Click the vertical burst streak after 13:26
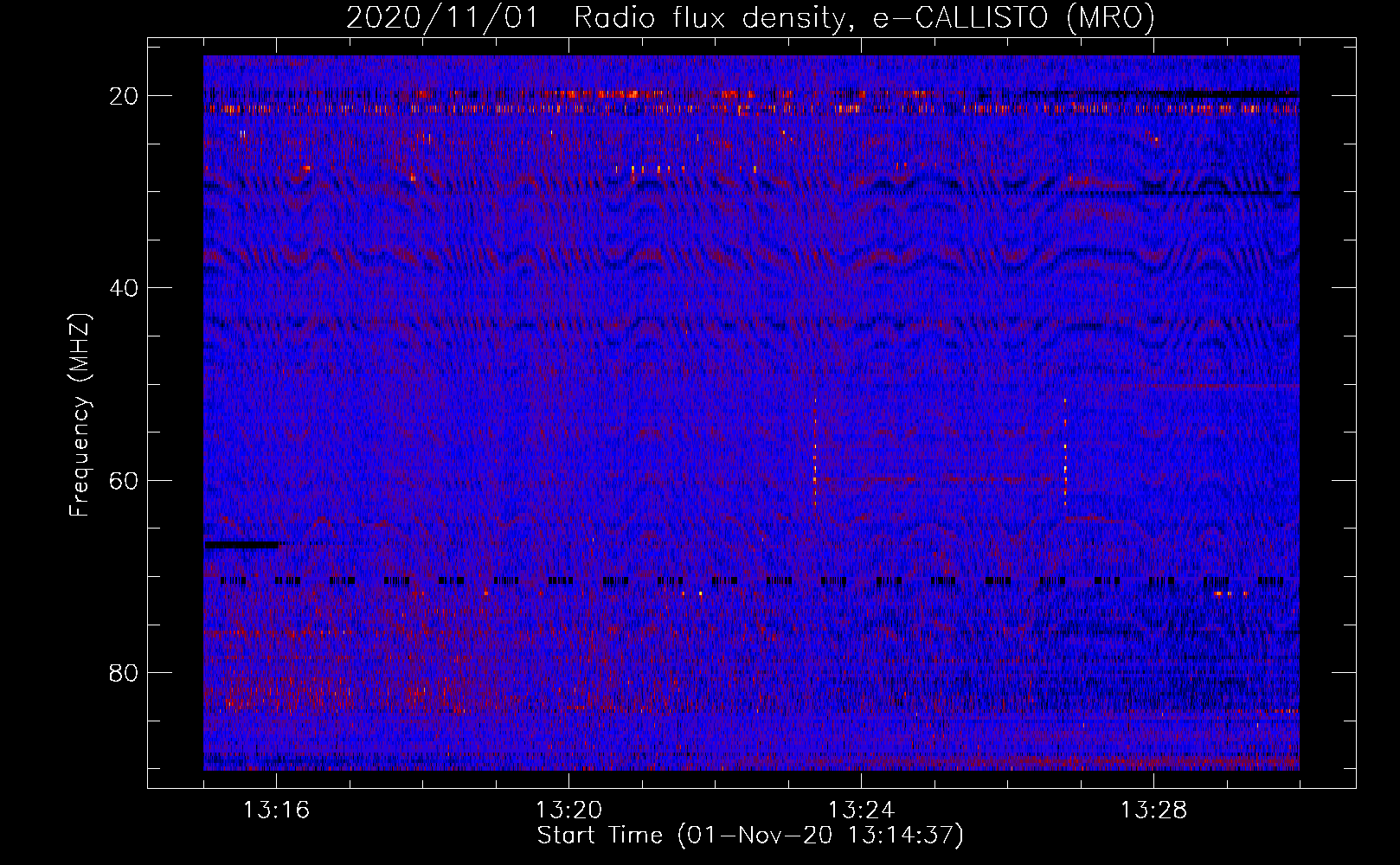The image size is (1400, 865). pos(1065,453)
